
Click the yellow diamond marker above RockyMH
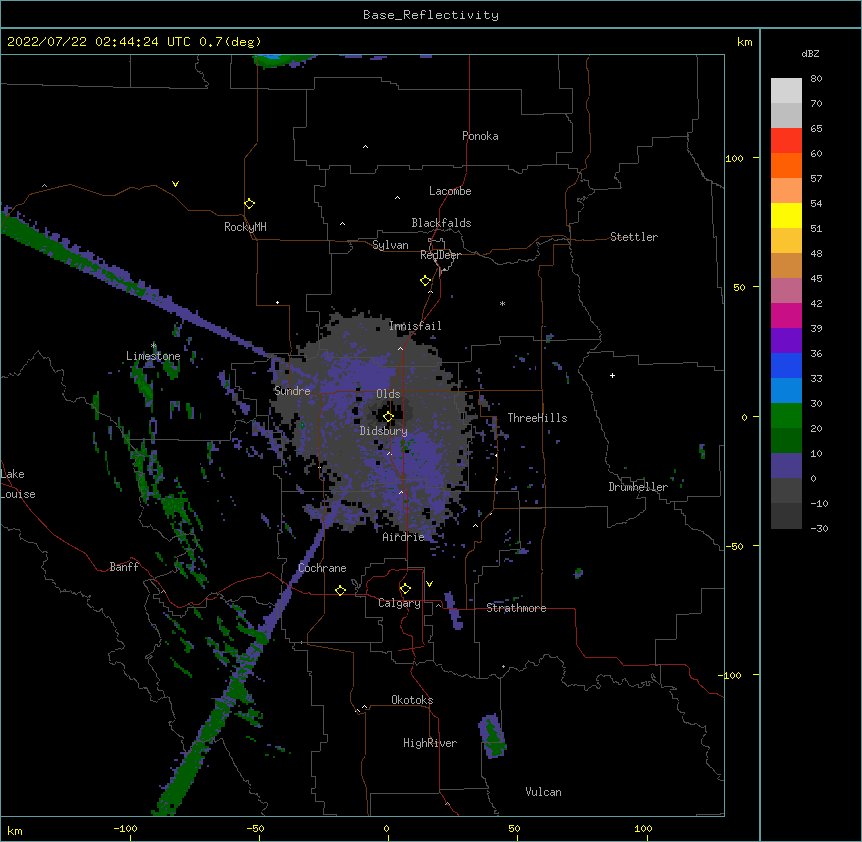(249, 204)
